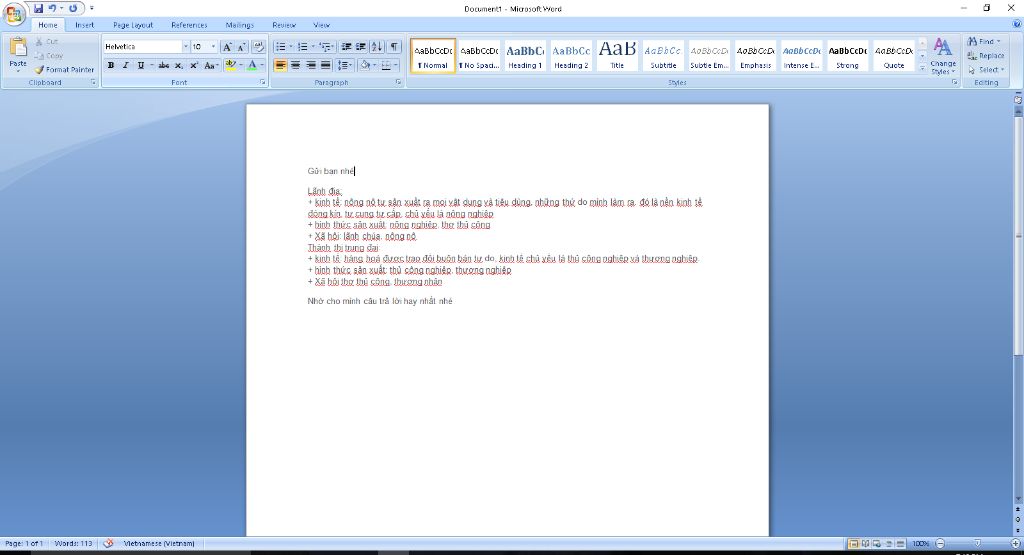This screenshot has height=555, width=1024.
Task: Switch to Full Screen Reading view
Action: coord(865,543)
